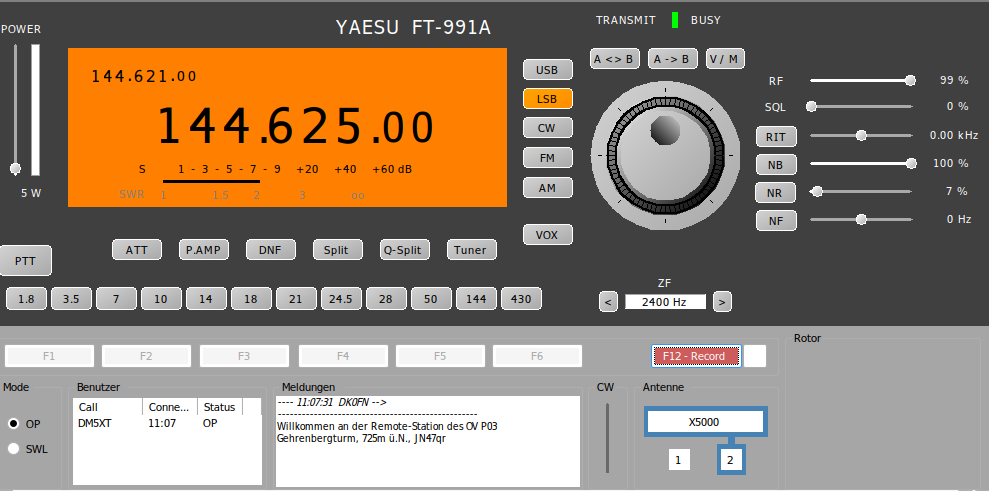
Task: Toggle the ATT attenuator
Action: coord(137,250)
